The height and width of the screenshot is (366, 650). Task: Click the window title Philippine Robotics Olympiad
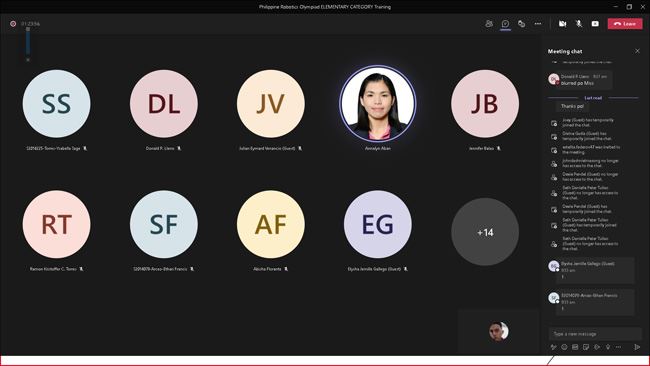coord(325,7)
